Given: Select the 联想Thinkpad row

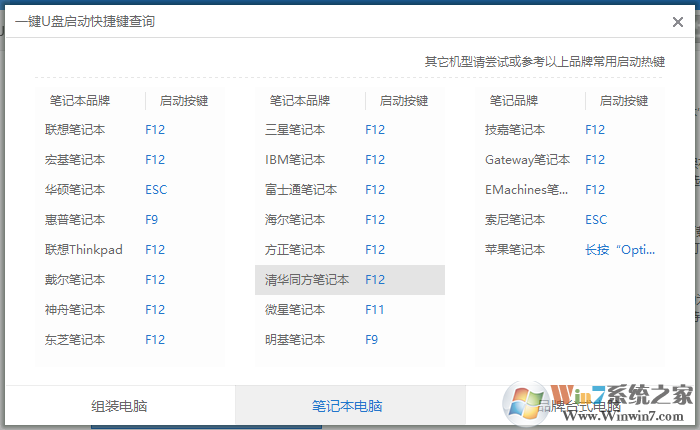Looking at the screenshot, I should [130, 249].
